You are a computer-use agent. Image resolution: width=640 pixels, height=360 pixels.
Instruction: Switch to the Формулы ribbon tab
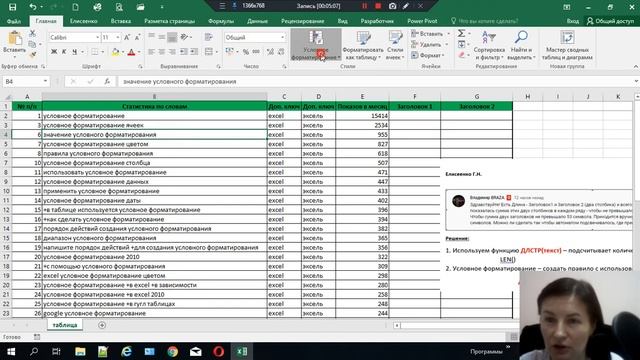click(221, 21)
